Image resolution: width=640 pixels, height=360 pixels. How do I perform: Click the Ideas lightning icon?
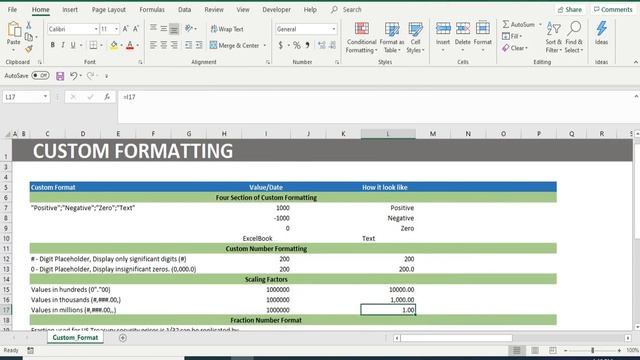pos(601,29)
